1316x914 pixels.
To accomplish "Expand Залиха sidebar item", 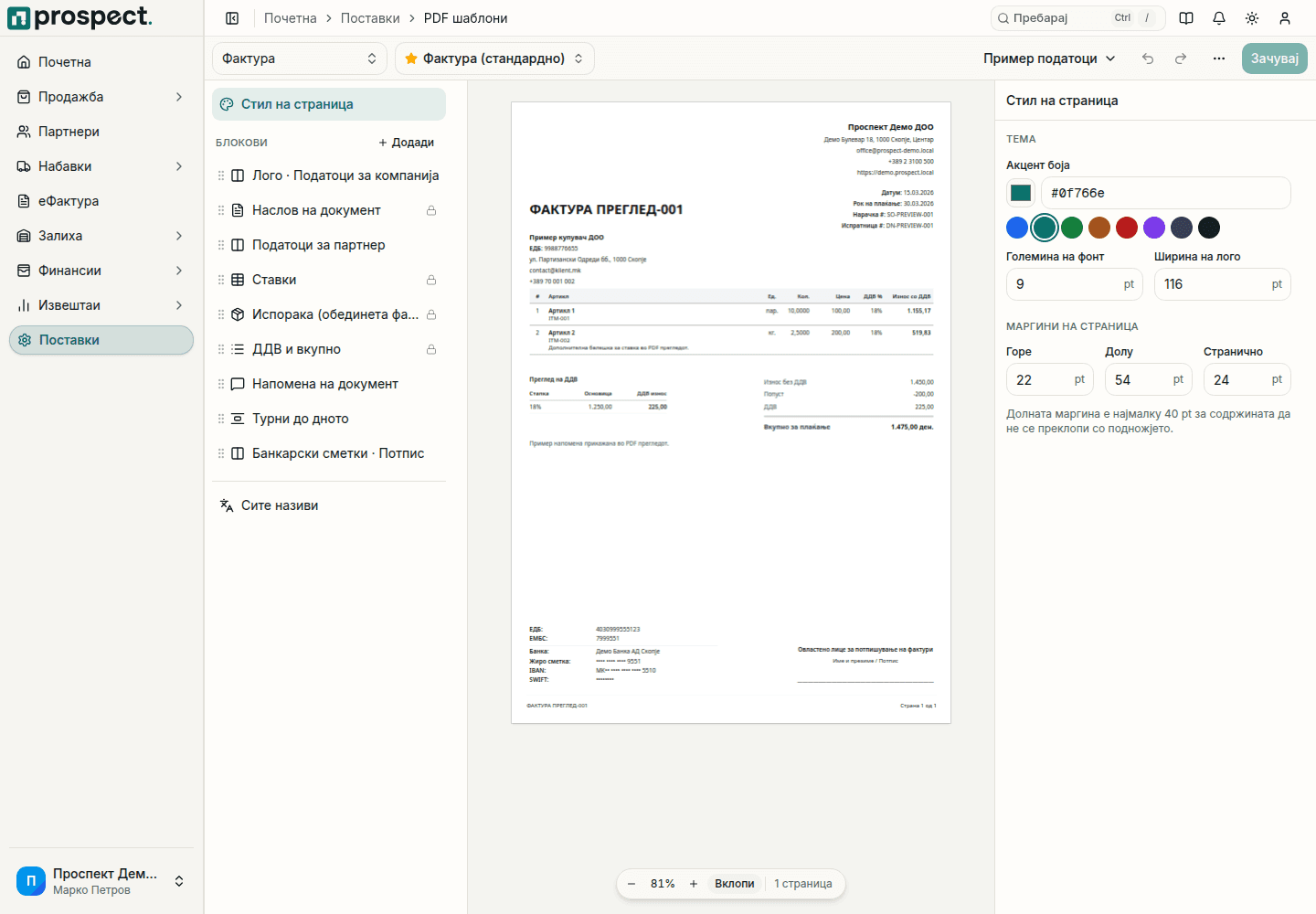I will 101,236.
